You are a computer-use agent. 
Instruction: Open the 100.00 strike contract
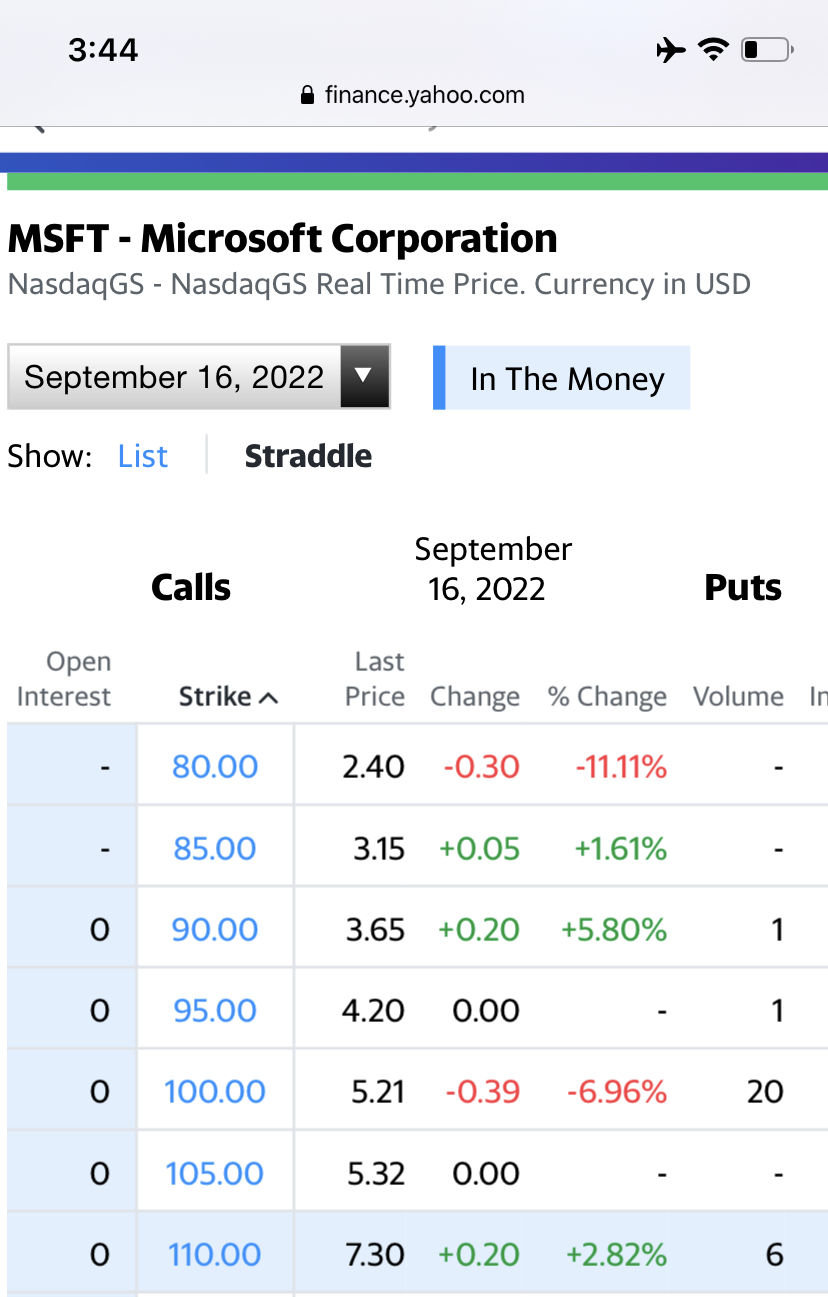click(x=215, y=1092)
